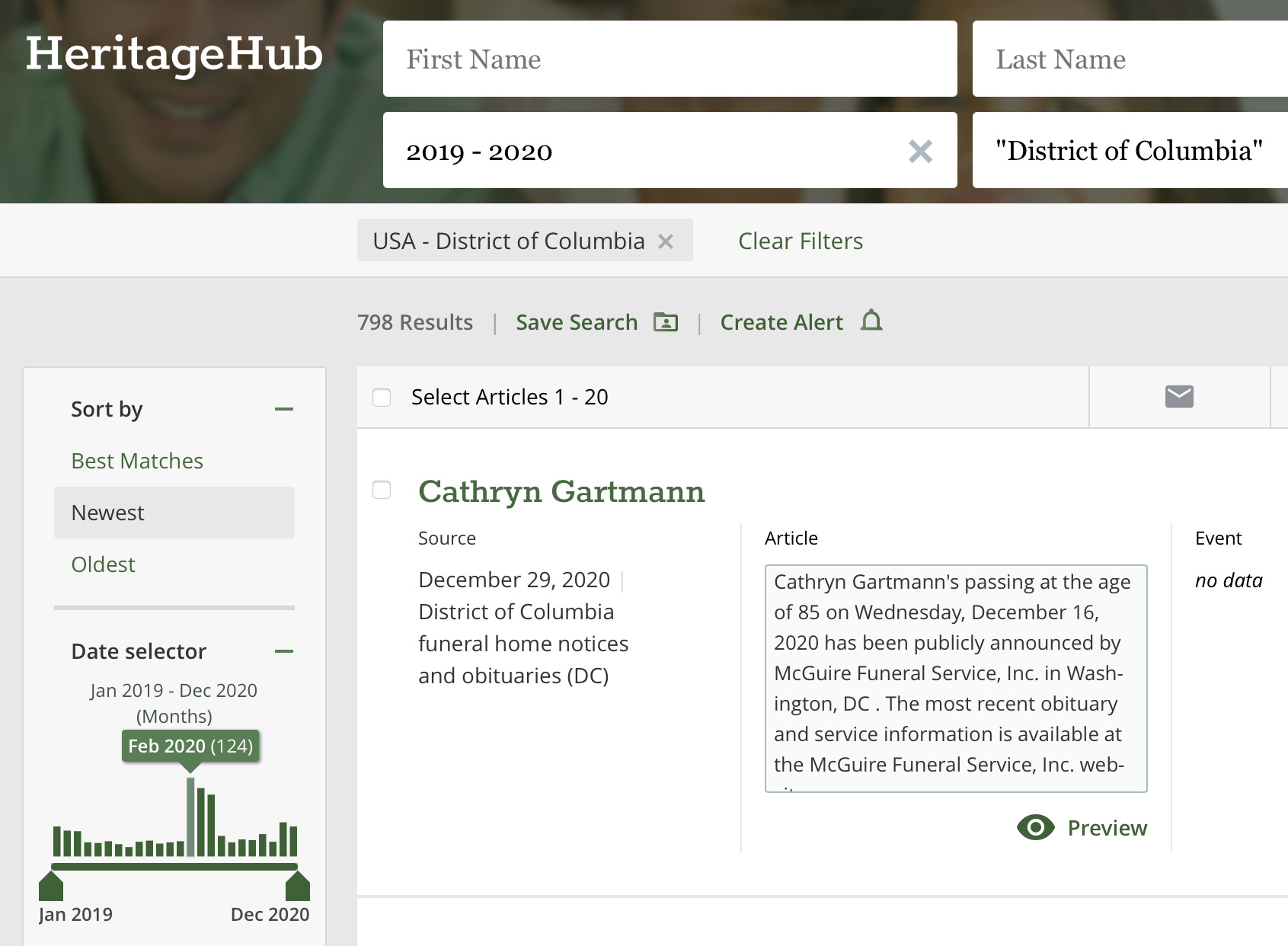The image size is (1288, 946).
Task: Click the highlighted Feb 2020 histogram bar
Action: pyautogui.click(x=190, y=817)
